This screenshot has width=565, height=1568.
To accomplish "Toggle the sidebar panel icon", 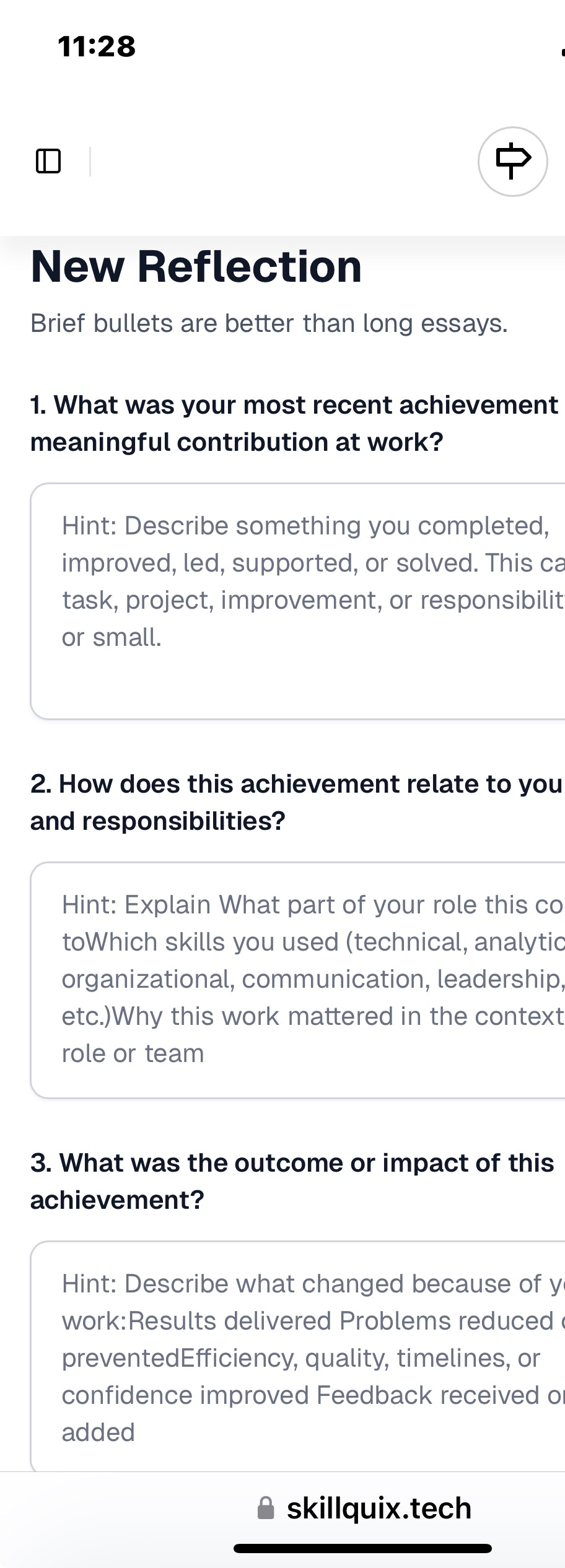I will tap(48, 161).
